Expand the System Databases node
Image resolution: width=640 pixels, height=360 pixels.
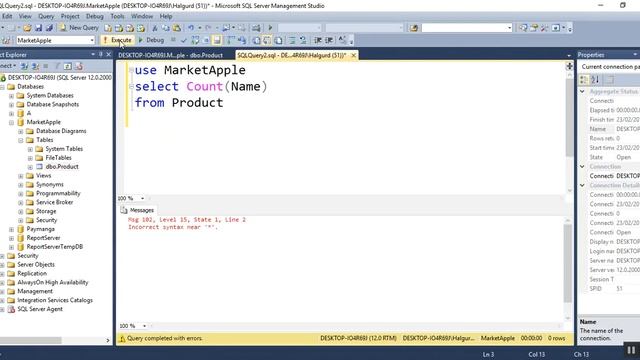[11, 96]
